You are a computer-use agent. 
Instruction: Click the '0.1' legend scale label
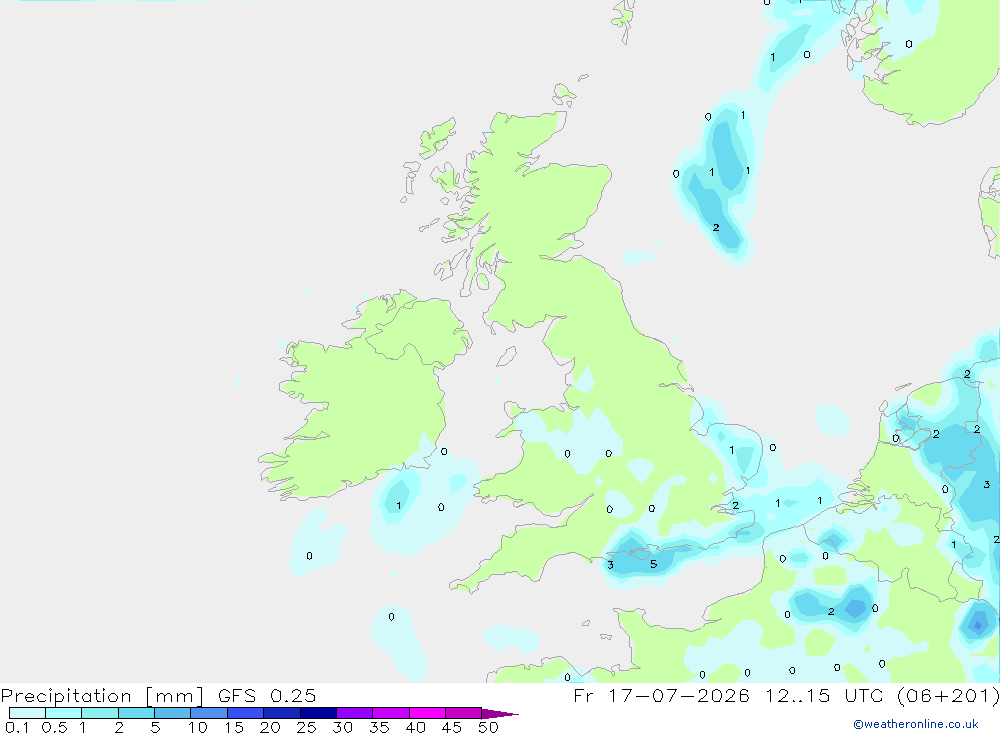click(x=17, y=727)
